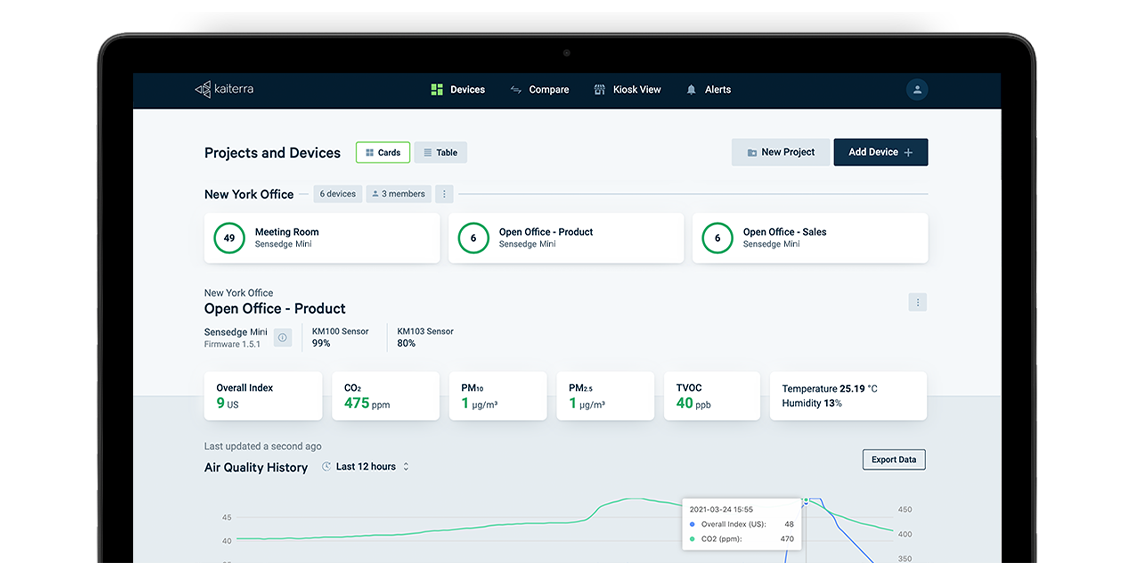1133x563 pixels.
Task: Open the user profile avatar
Action: (x=917, y=90)
